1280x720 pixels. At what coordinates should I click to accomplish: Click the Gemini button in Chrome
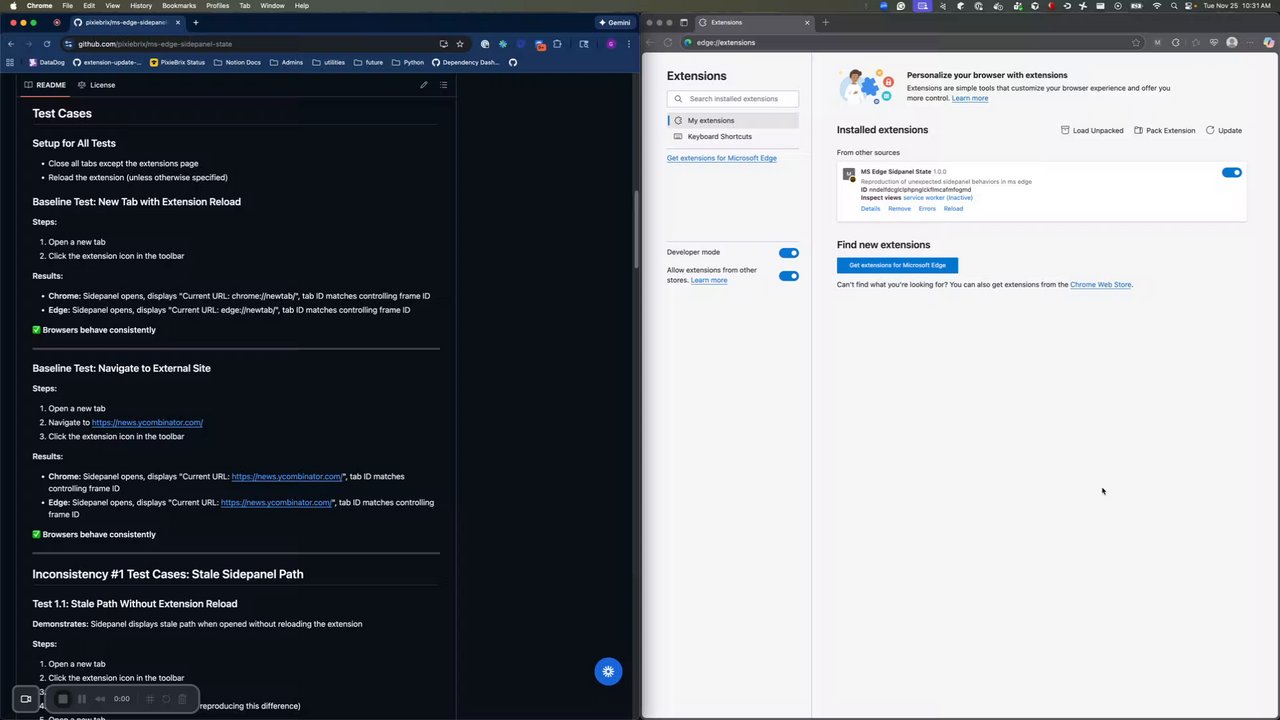[615, 22]
